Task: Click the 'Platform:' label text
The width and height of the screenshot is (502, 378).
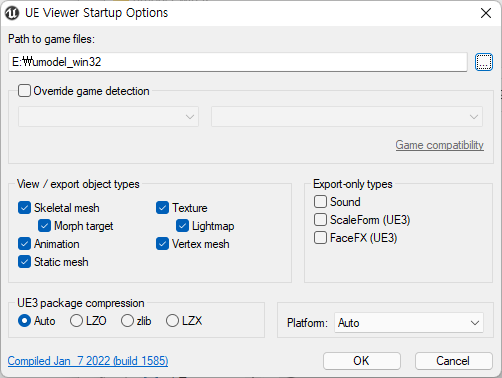Action: pyautogui.click(x=307, y=323)
